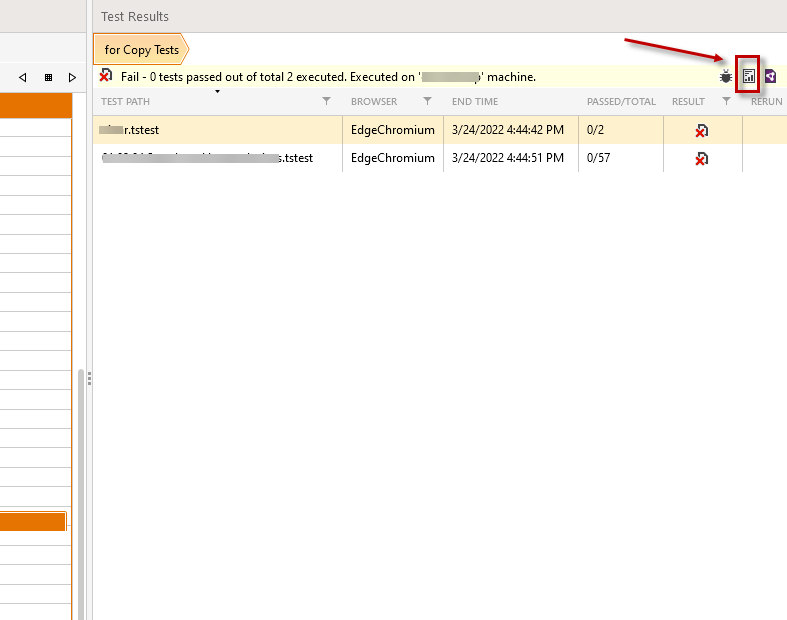Select the first .tstest result row

220,130
